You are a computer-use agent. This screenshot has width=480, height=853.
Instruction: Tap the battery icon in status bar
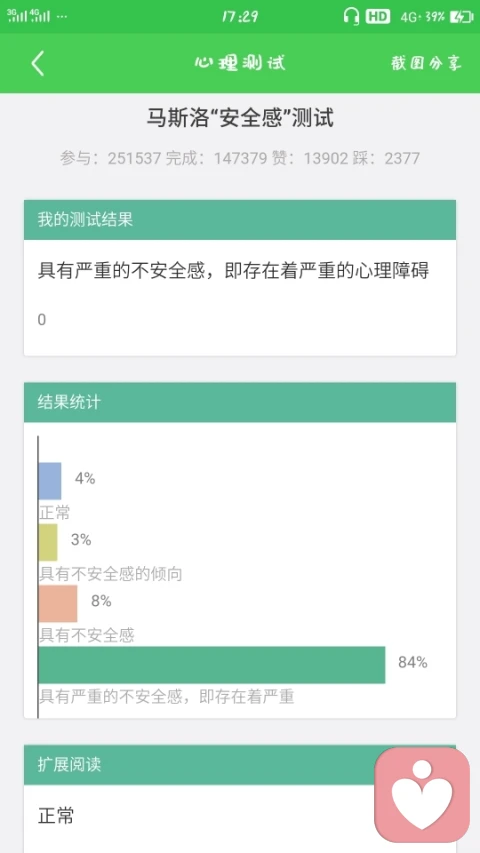pyautogui.click(x=461, y=17)
